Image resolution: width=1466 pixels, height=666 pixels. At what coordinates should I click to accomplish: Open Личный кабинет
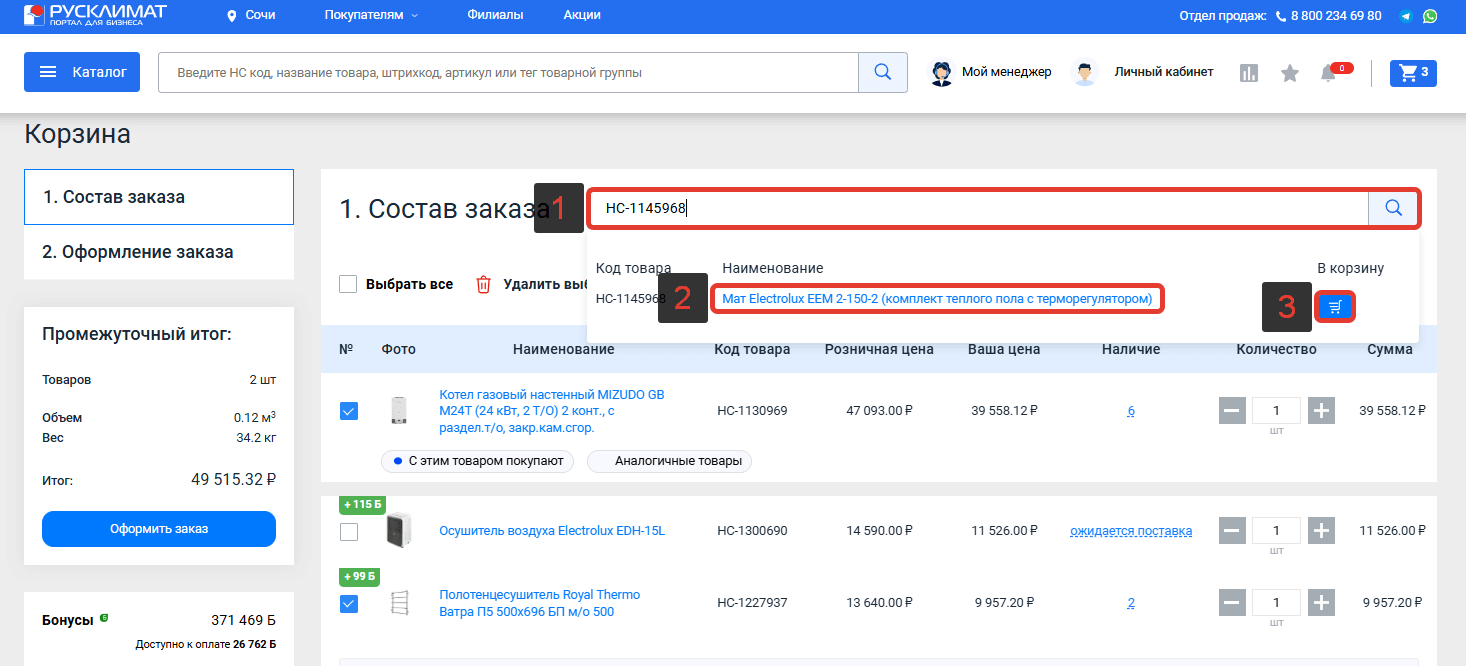(1142, 72)
